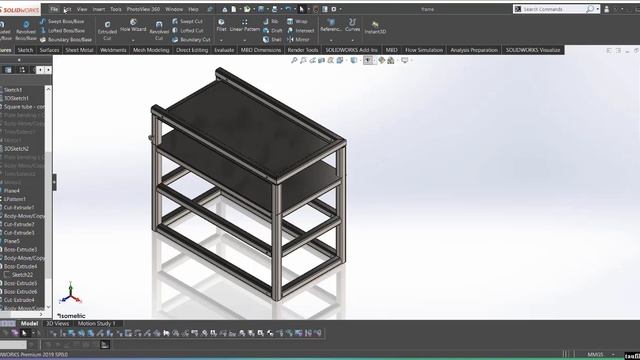Select the Lofted Boss/Base tool

click(62, 31)
